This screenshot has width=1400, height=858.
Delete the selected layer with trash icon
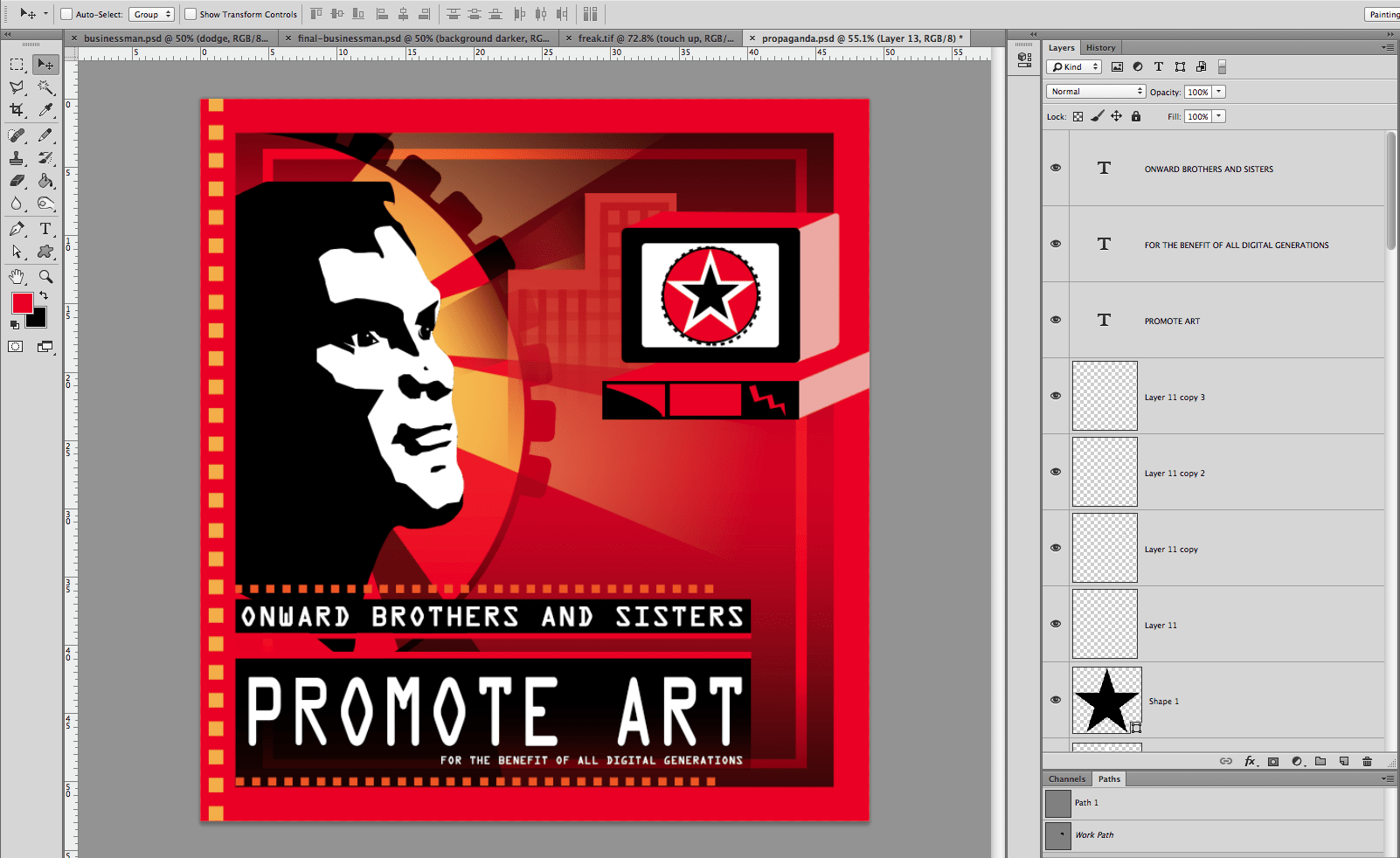(1368, 761)
